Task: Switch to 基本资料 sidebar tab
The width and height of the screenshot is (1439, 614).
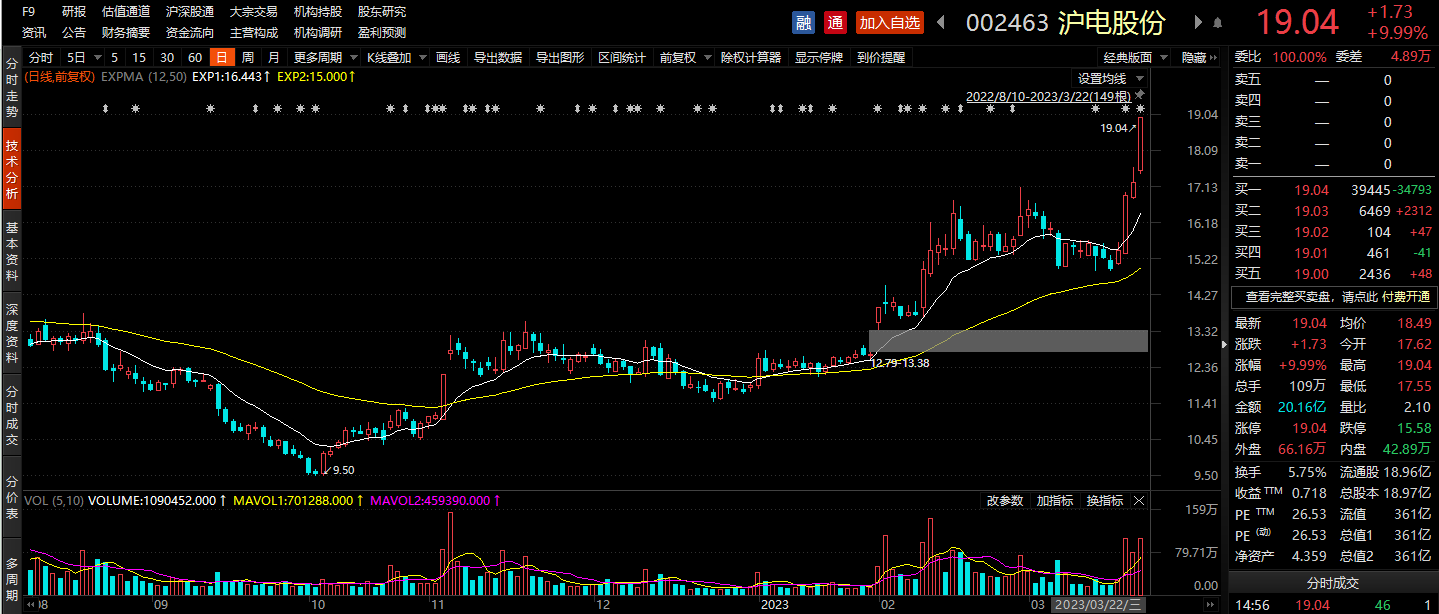Action: pyautogui.click(x=12, y=250)
